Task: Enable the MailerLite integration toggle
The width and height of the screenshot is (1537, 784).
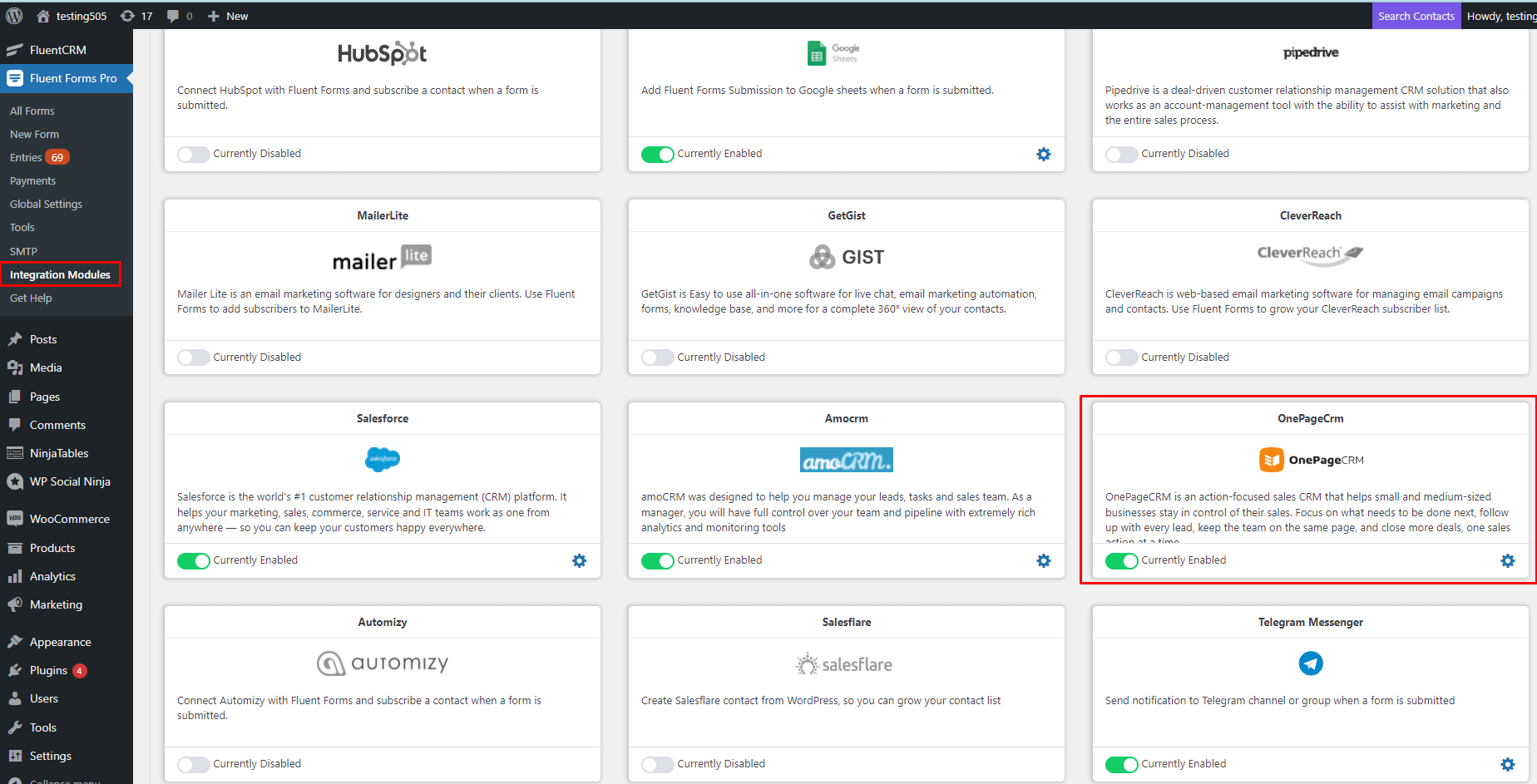Action: (193, 357)
